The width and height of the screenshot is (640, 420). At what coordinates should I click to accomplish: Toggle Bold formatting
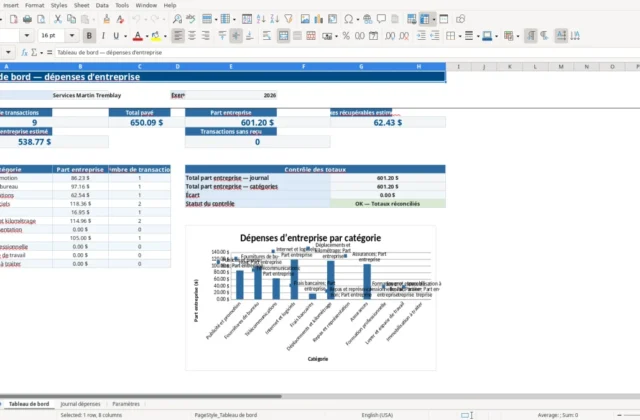tap(89, 36)
